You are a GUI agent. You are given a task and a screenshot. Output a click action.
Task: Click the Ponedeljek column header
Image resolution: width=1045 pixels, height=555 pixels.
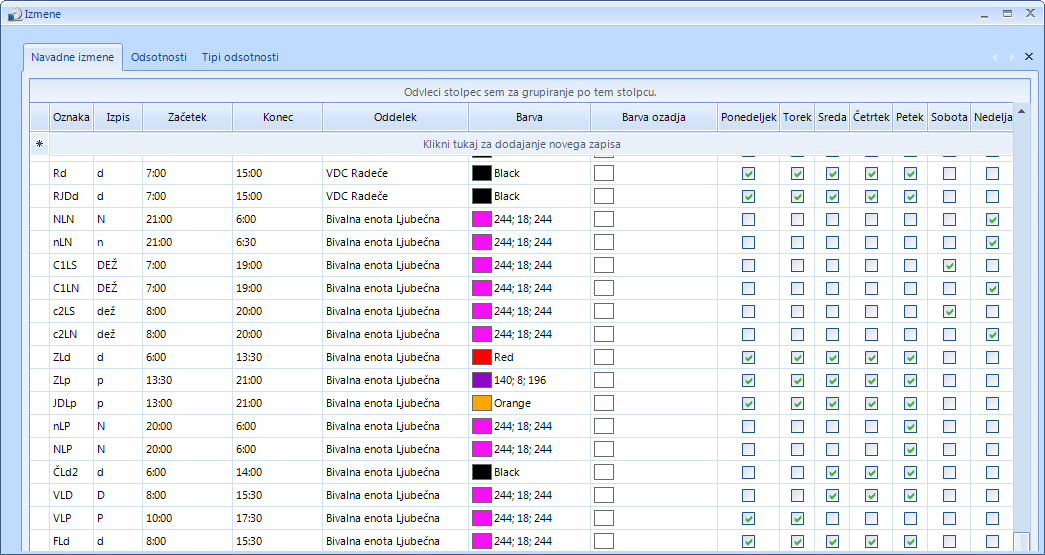pos(748,117)
